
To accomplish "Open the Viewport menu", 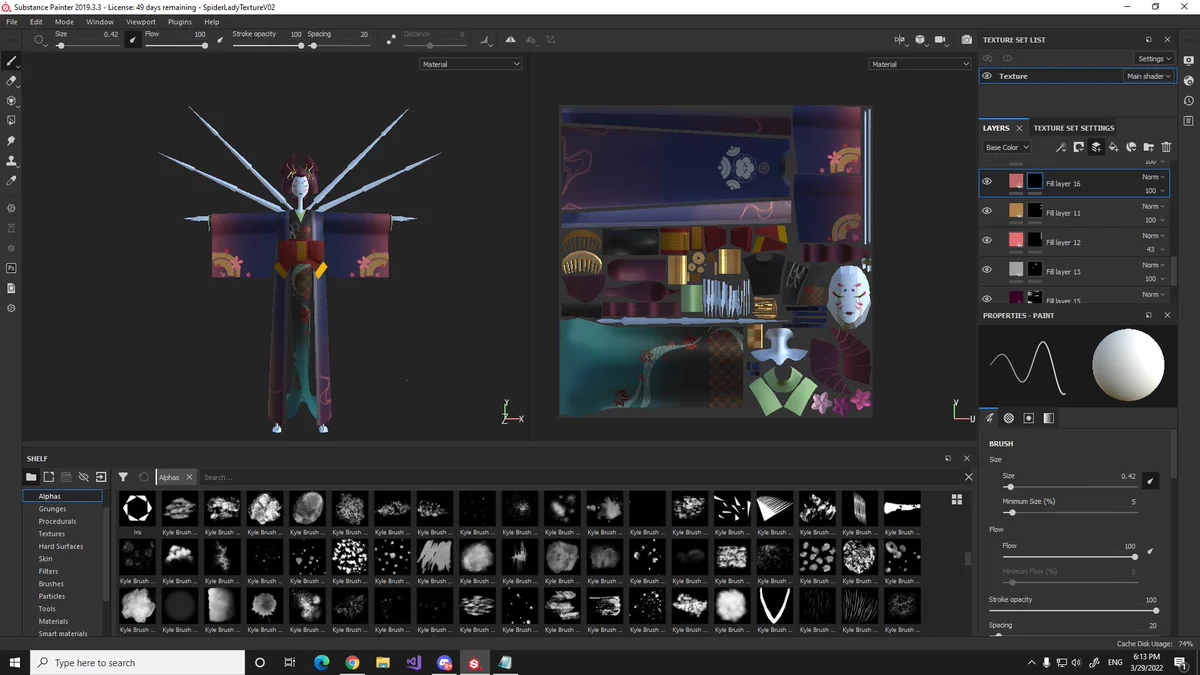I will click(x=140, y=21).
